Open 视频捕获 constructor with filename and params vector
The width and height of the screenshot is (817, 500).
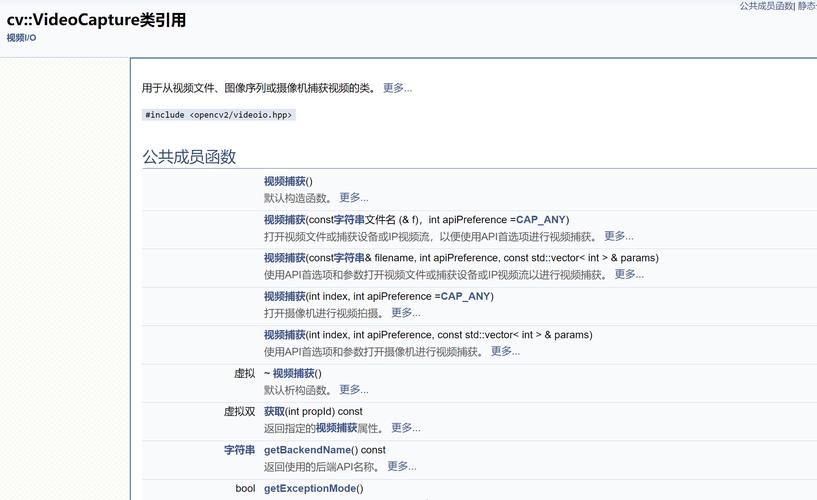pos(284,258)
